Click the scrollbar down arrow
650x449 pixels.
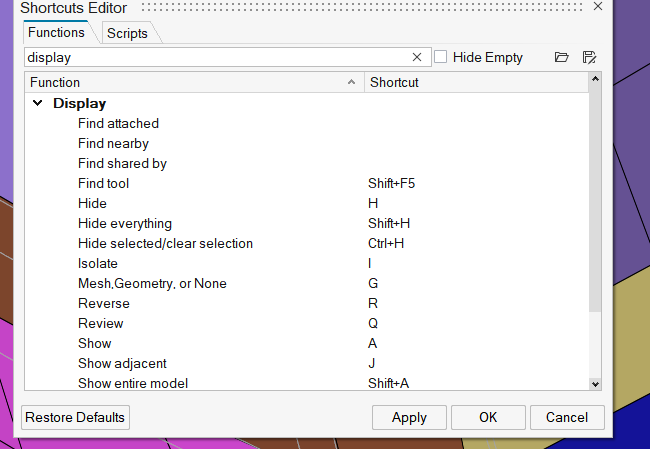[x=595, y=384]
